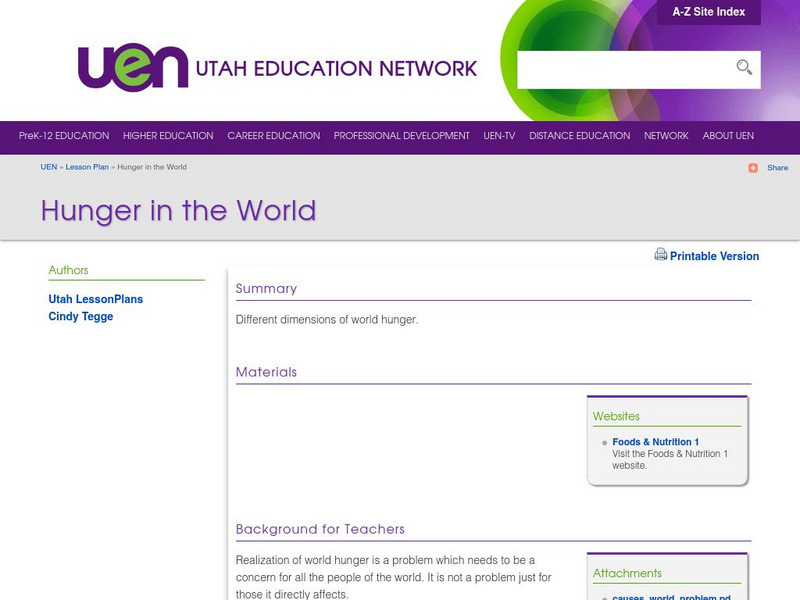
Task: Open the Utah LessonPlans author link
Action: (x=95, y=298)
